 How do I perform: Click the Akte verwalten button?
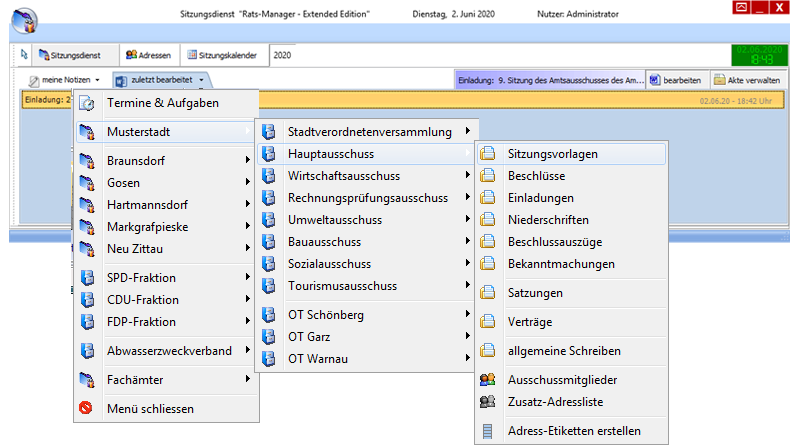point(747,80)
